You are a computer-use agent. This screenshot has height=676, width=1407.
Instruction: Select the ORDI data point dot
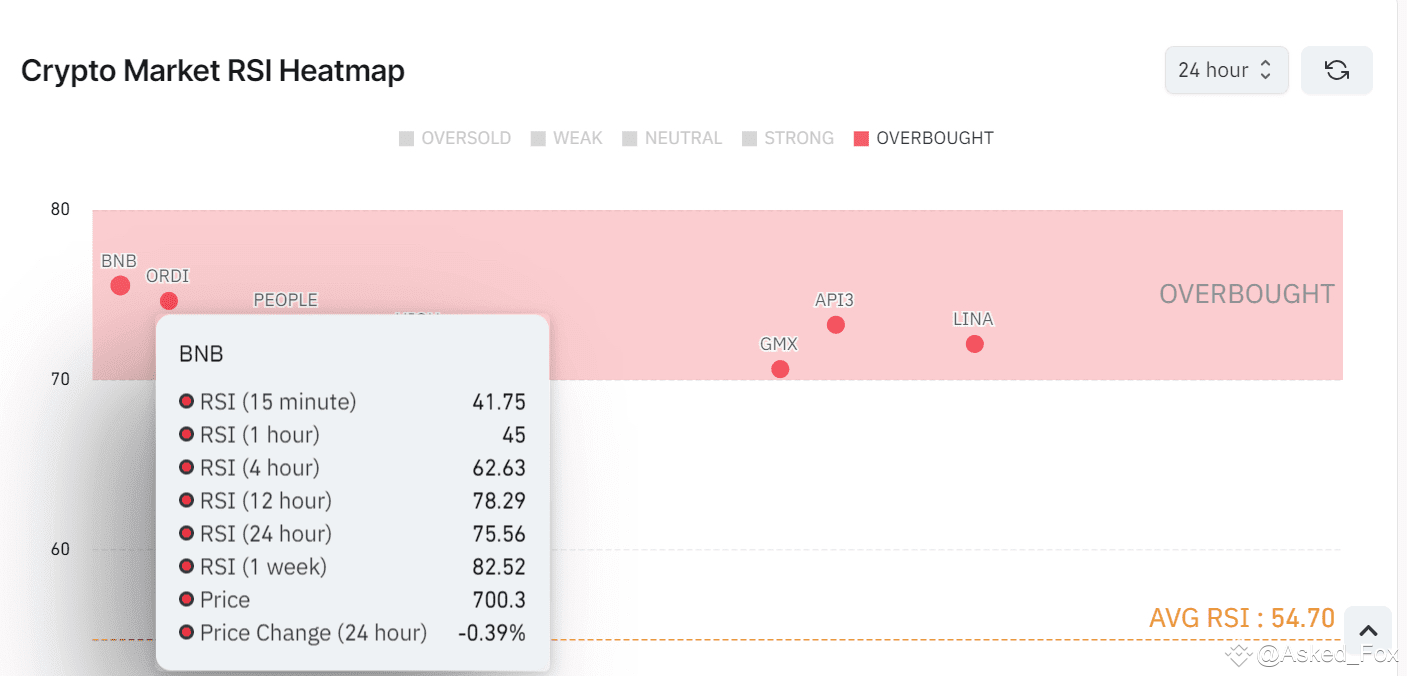coord(169,301)
